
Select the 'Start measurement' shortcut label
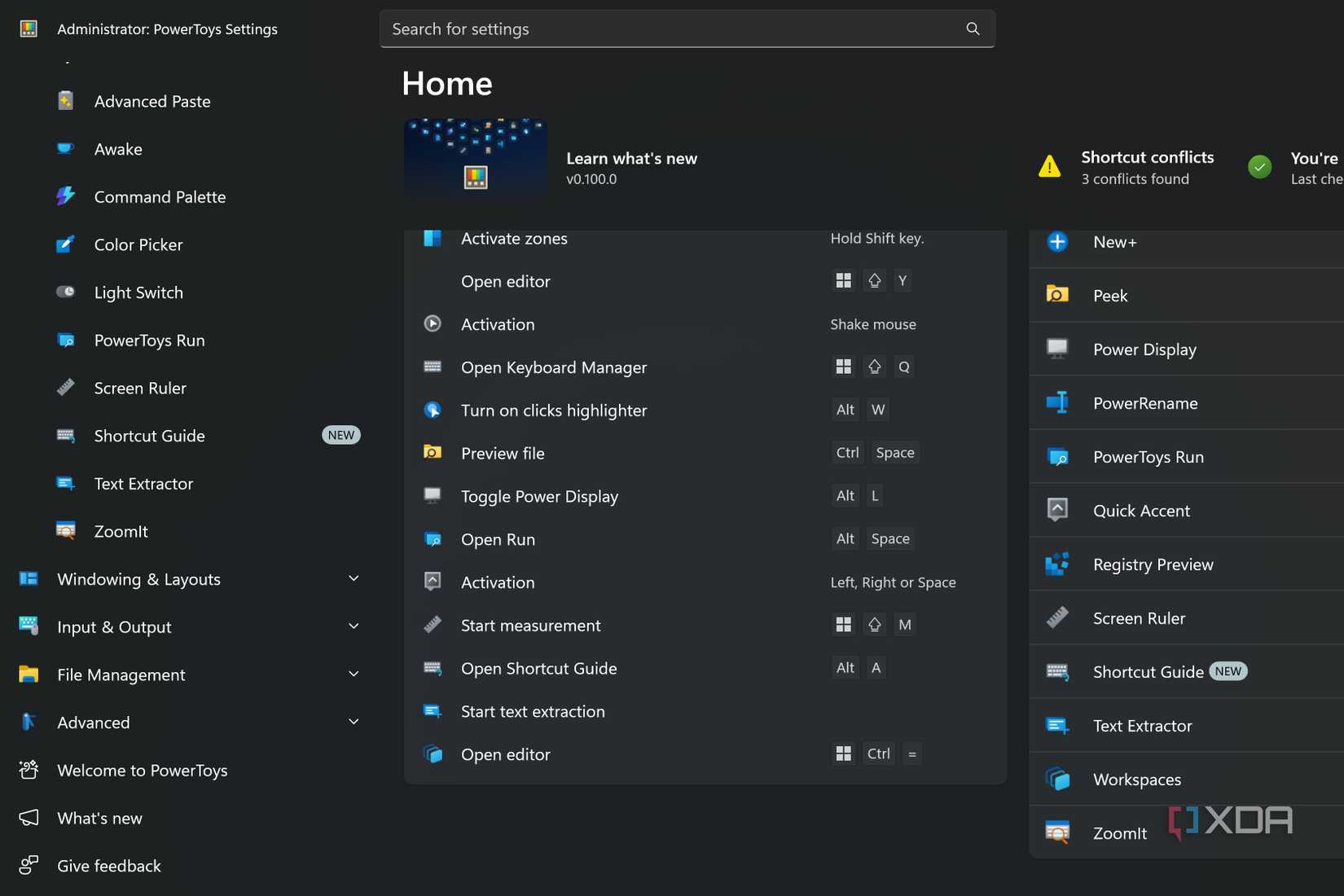[x=530, y=626]
